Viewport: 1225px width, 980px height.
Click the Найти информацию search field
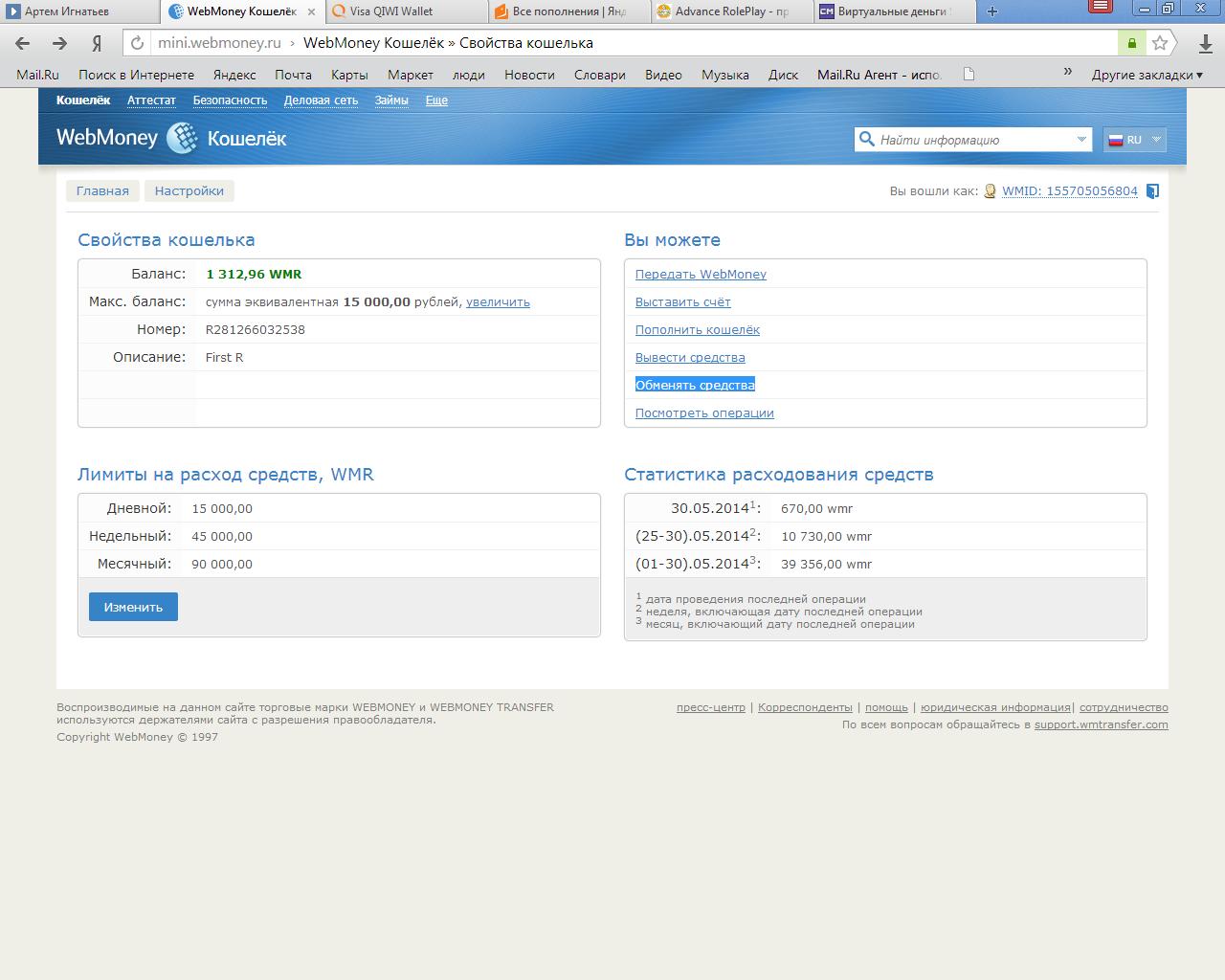(974, 140)
